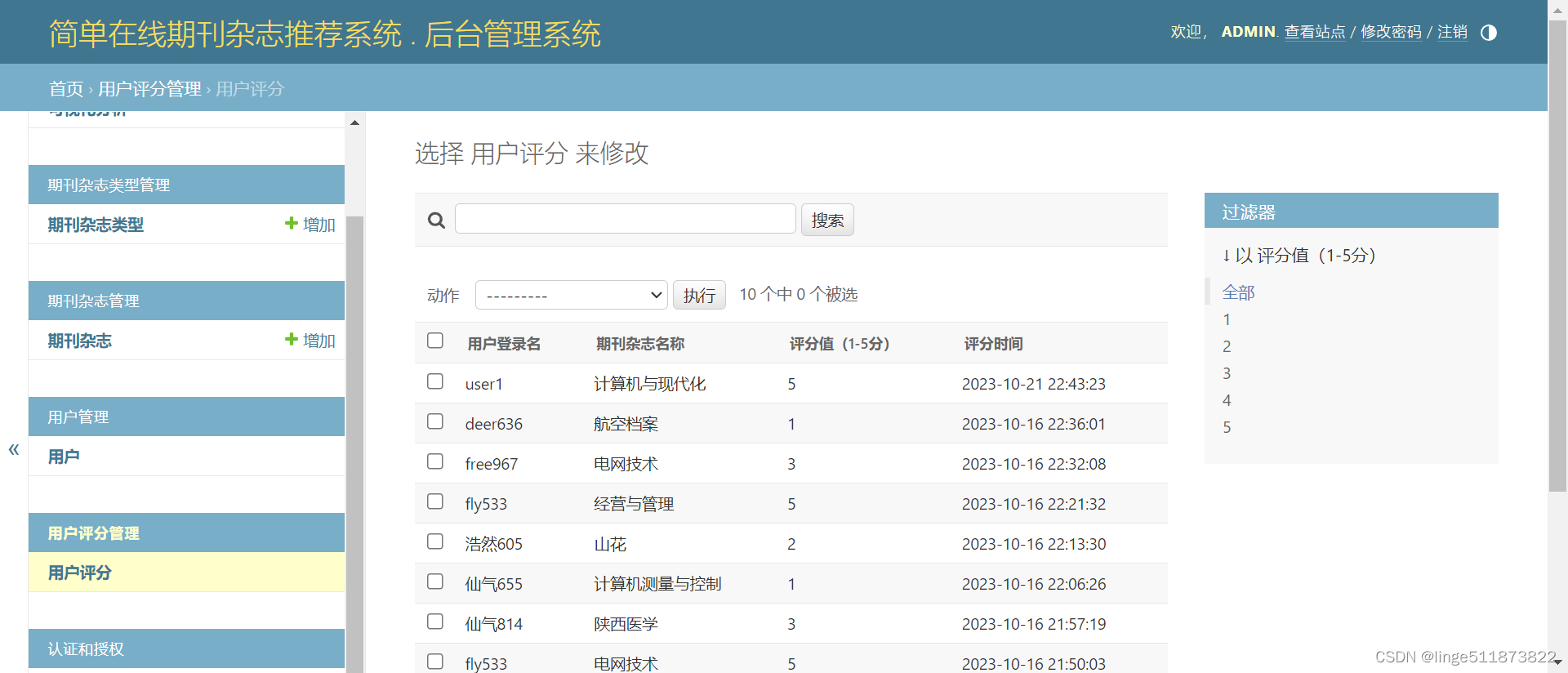The image size is (1568, 673).
Task: Open 期刊杂志类型管理 section header
Action: (x=109, y=185)
